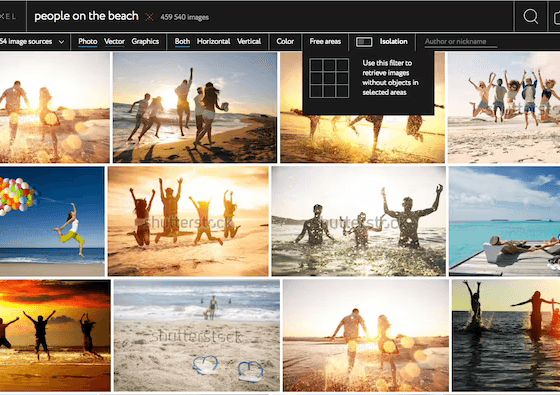The height and width of the screenshot is (395, 560).
Task: Open the Free areas filter
Action: (325, 41)
